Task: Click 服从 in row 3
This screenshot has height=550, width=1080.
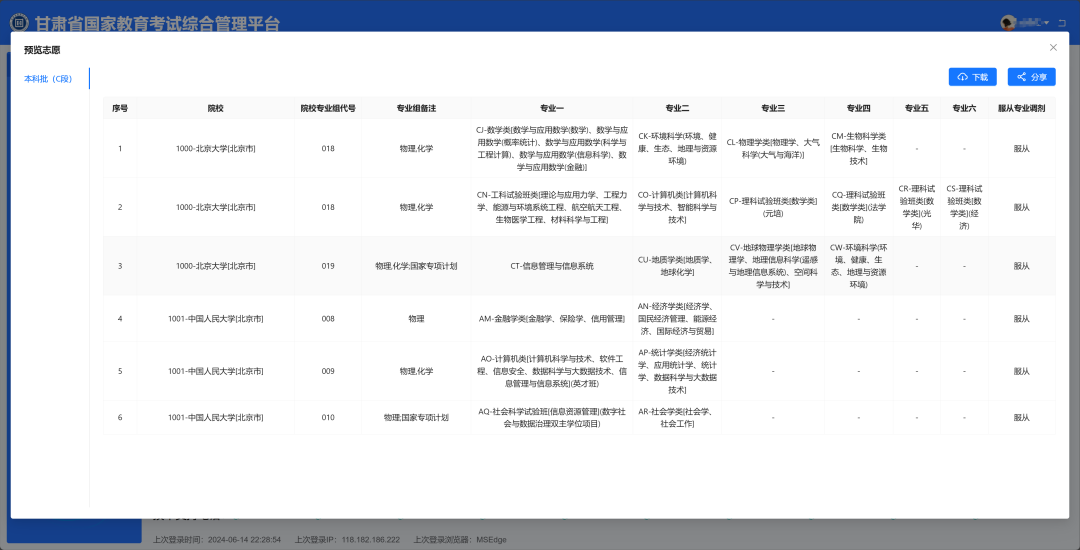Action: (x=1021, y=266)
